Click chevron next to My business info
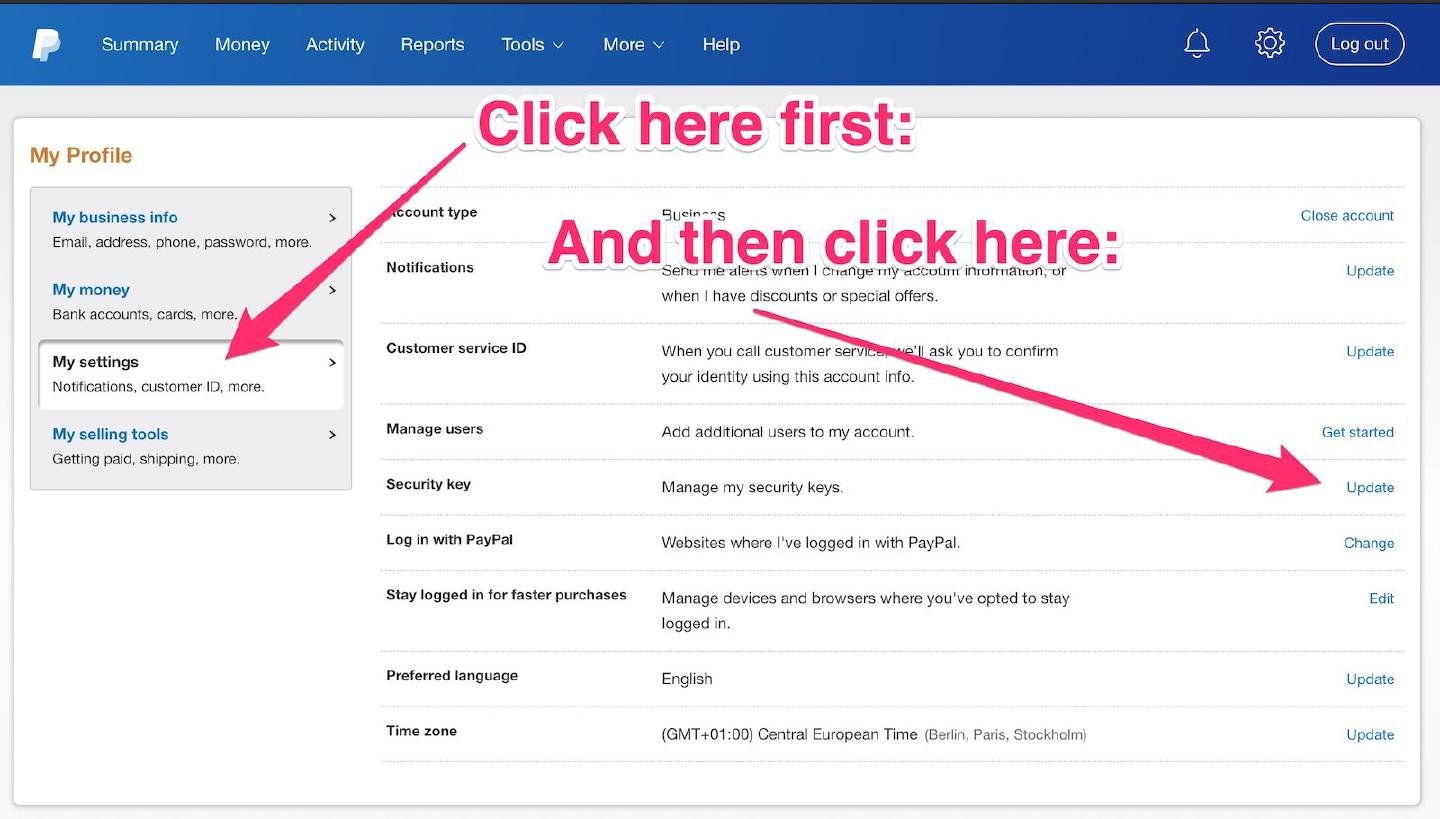 tap(333, 218)
